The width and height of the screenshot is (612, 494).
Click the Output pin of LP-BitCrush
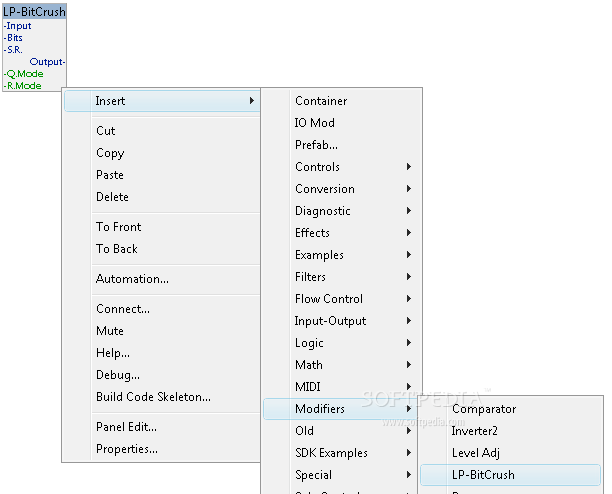[x=47, y=62]
